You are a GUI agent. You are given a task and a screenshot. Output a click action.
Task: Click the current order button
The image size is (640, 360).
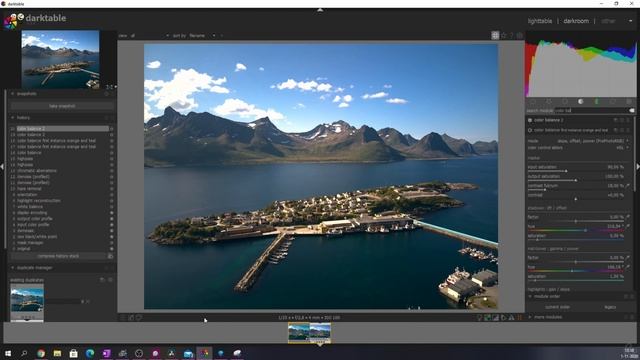(557, 307)
